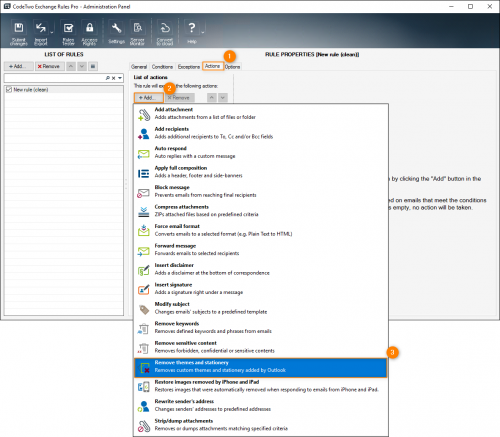Viewport: 500px width, 437px height.
Task: Expand the Help dropdown arrow
Action: [x=203, y=32]
